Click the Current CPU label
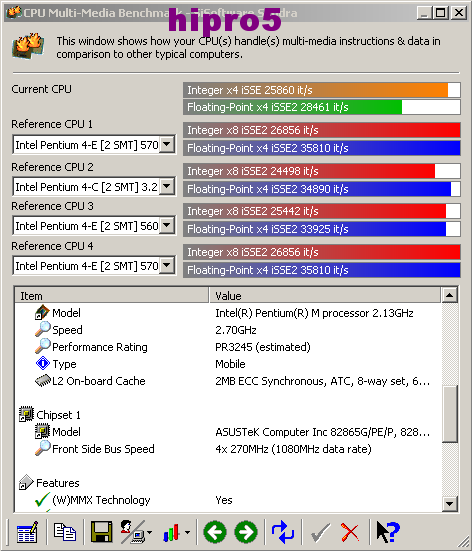 tap(41, 89)
